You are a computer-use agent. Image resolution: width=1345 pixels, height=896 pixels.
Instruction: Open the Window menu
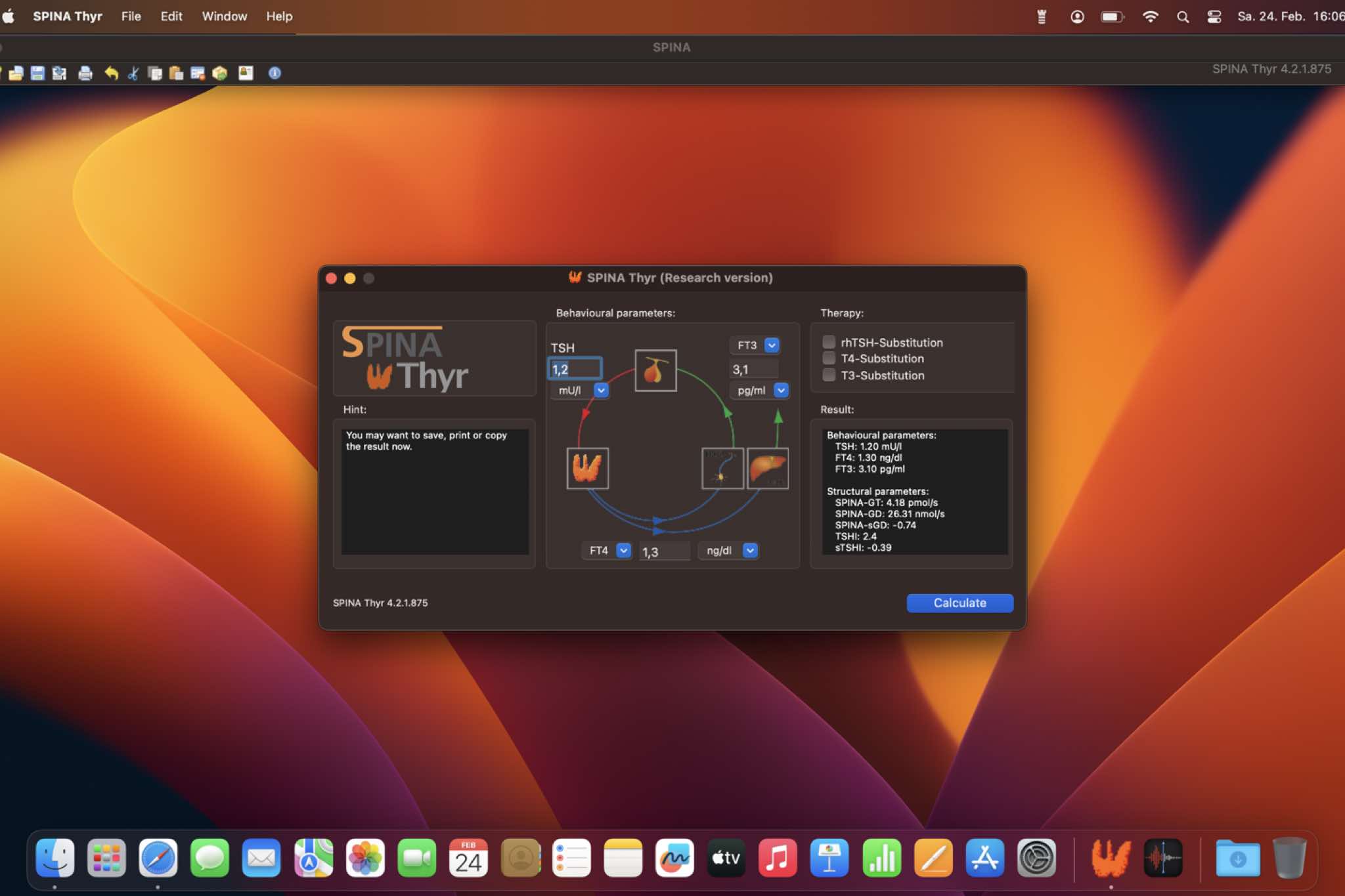(x=224, y=16)
